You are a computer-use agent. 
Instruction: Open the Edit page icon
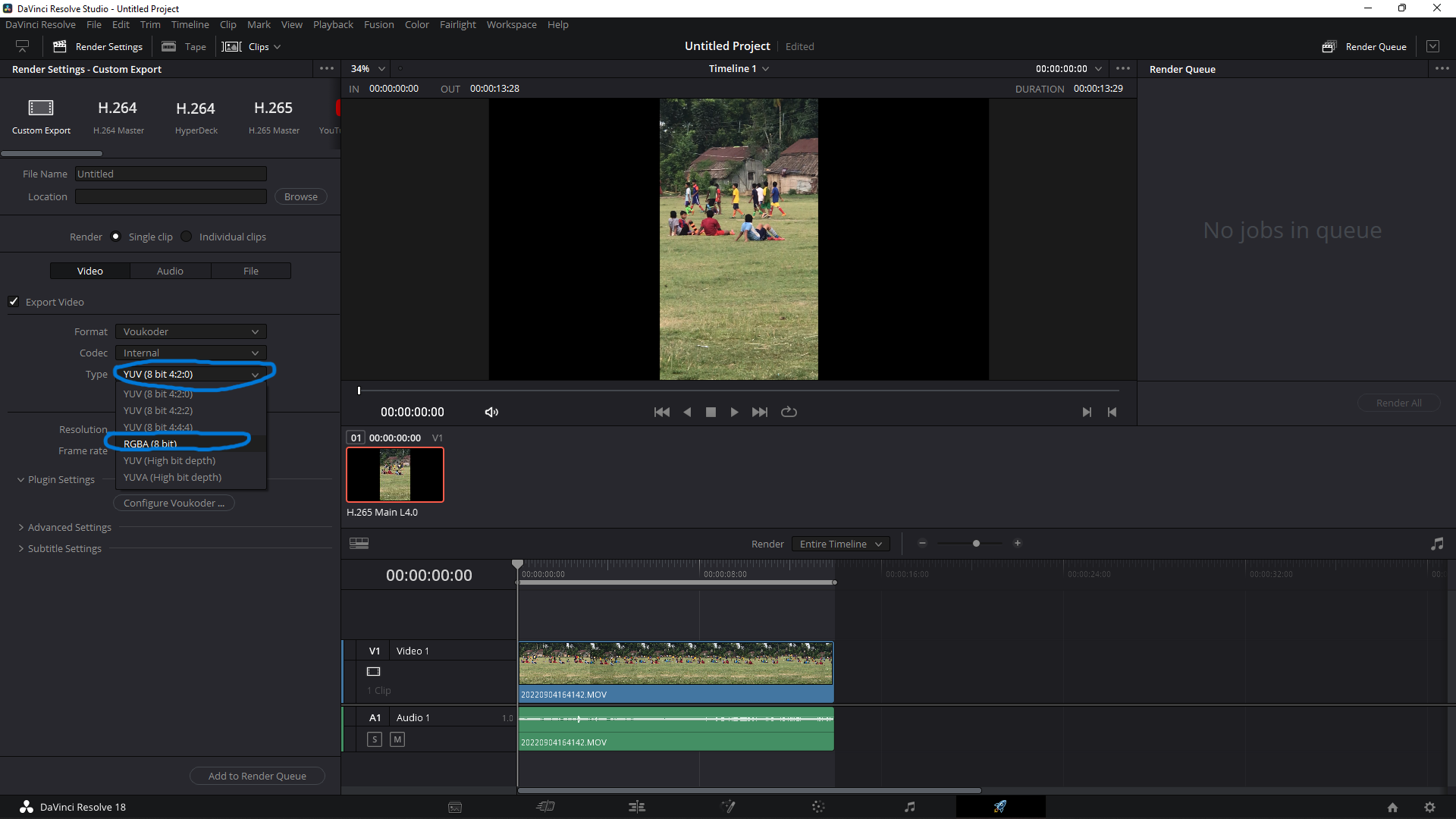click(637, 807)
